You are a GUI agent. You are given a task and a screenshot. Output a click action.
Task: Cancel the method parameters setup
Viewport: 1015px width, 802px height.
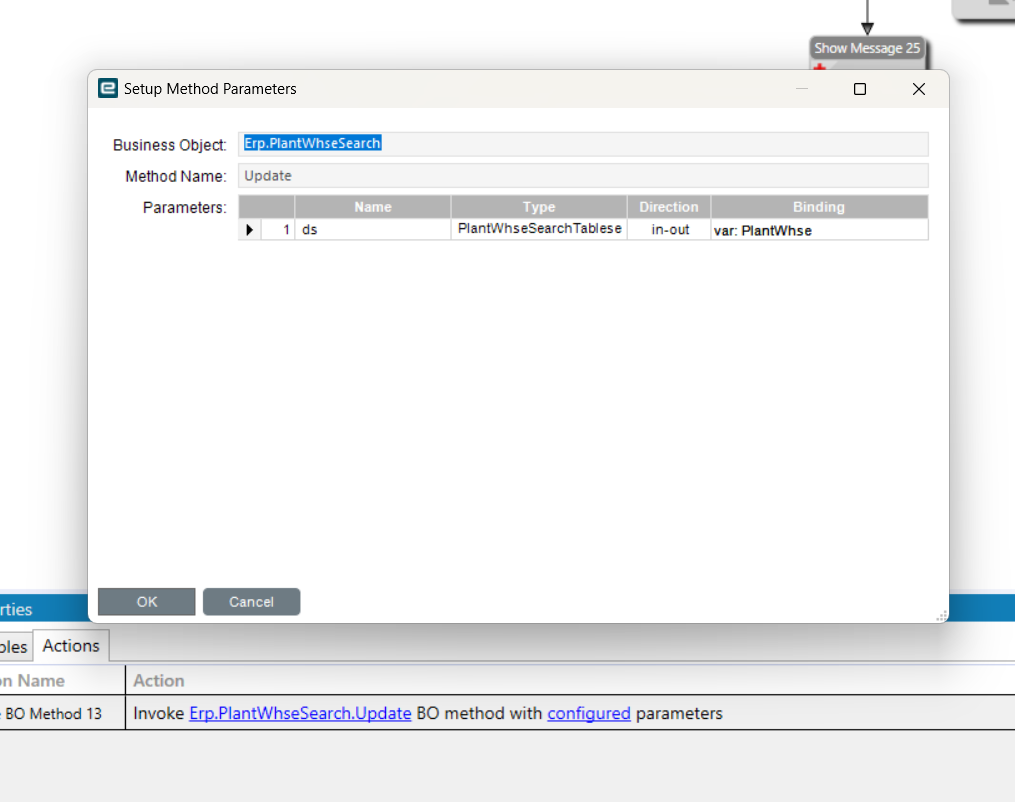[x=251, y=602]
